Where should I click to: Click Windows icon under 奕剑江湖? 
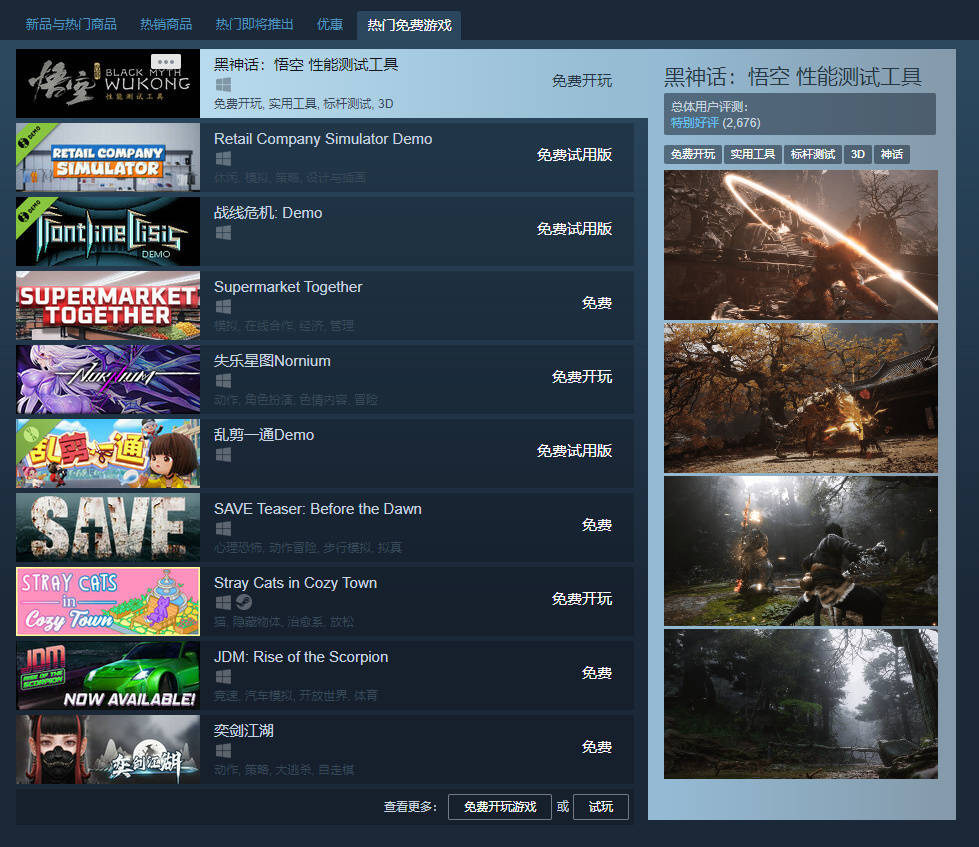coord(223,751)
